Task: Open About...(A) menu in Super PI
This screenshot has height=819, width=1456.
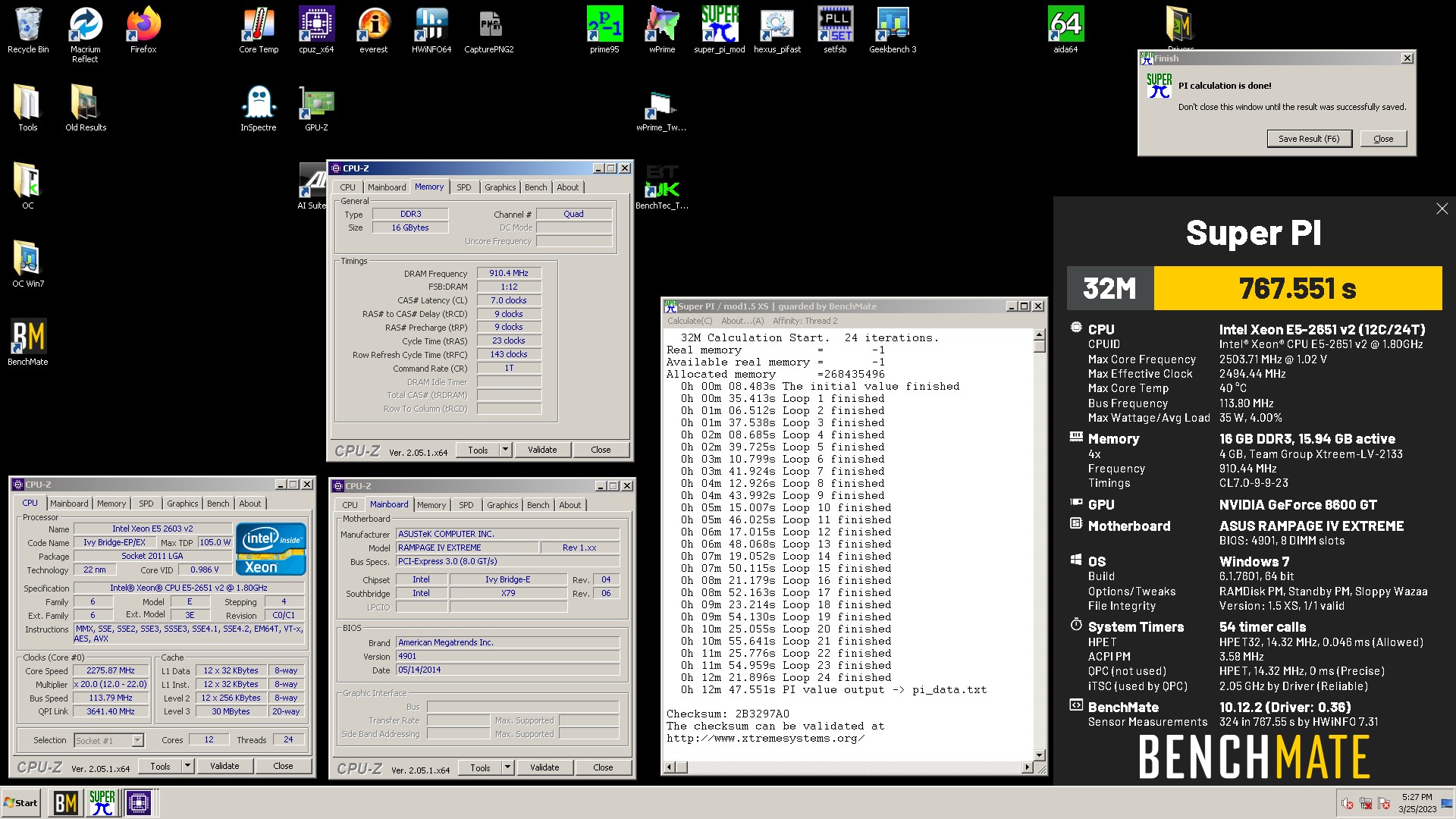Action: pos(743,321)
